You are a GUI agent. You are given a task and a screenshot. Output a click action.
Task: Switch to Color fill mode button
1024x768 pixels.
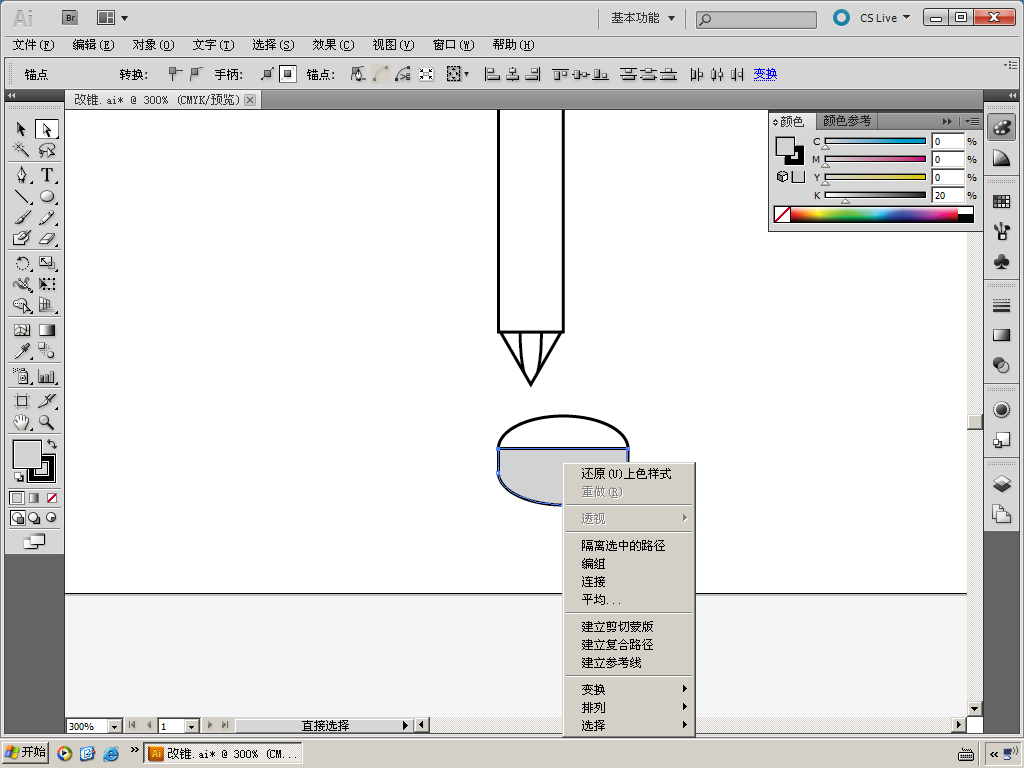click(x=17, y=498)
